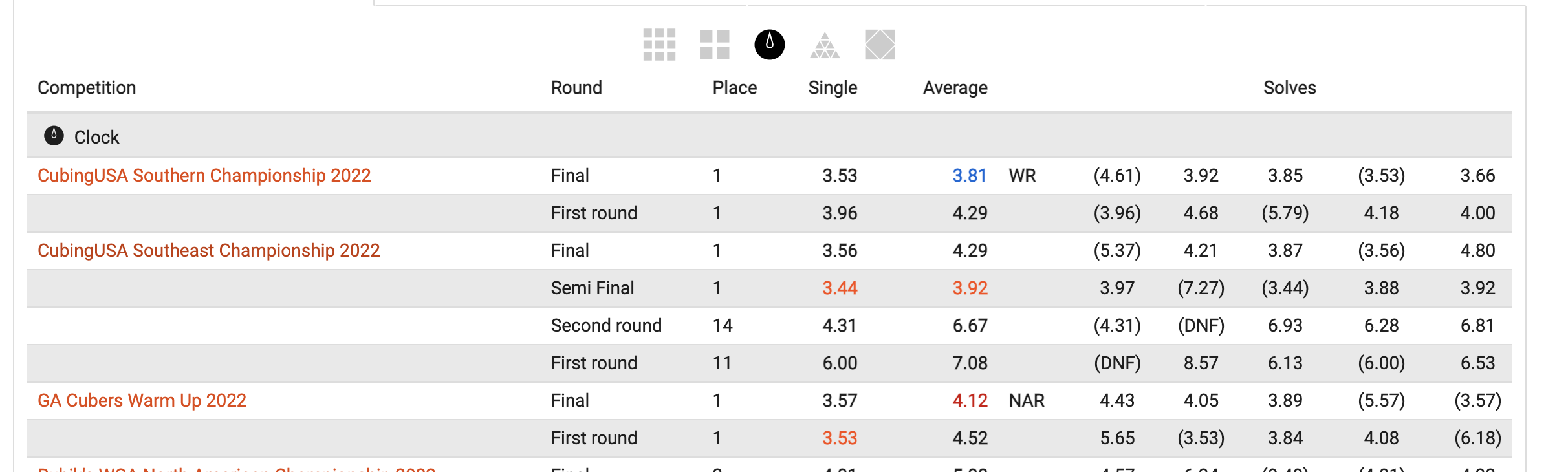Click the Single column header

[x=833, y=87]
